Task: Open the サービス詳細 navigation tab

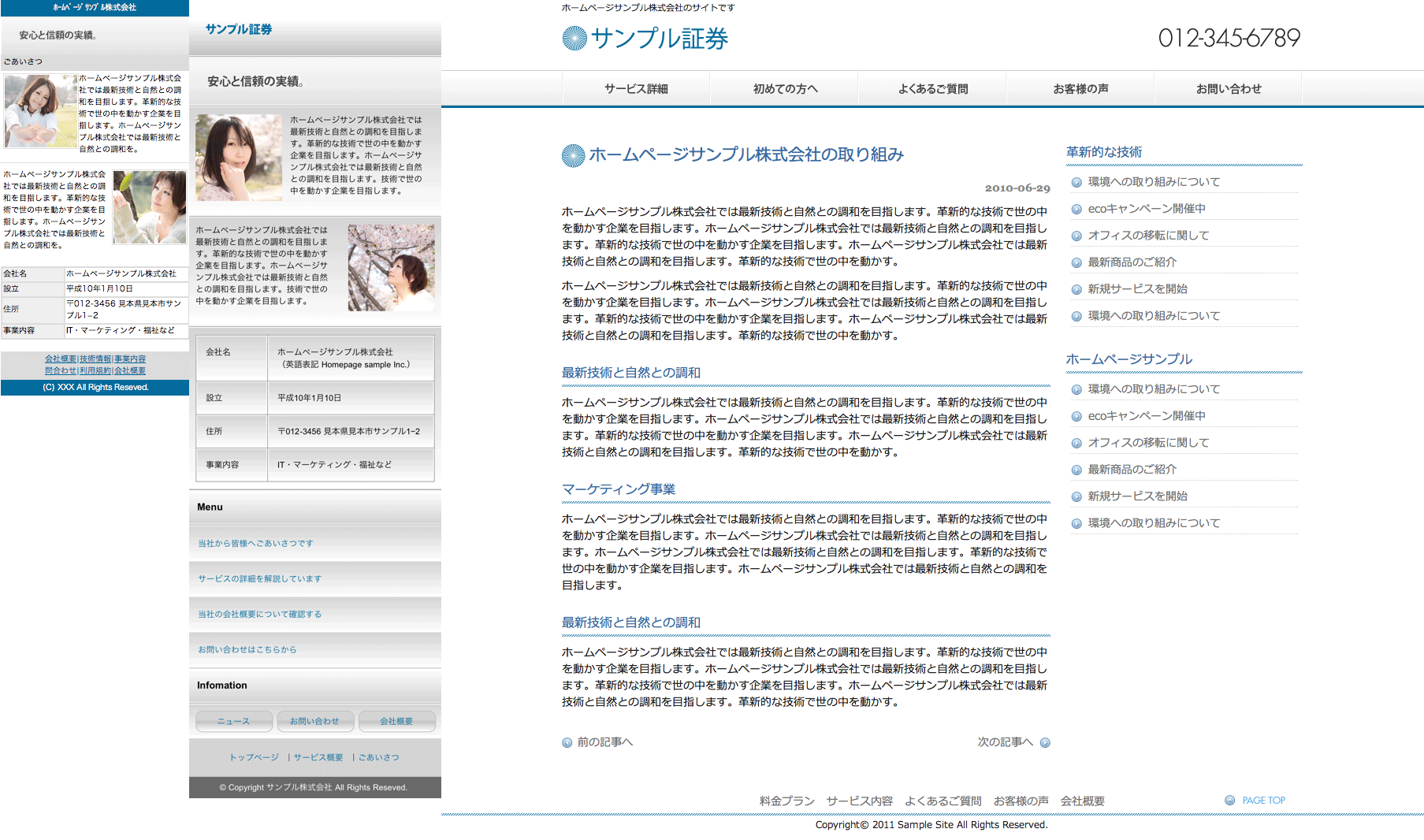Action: (636, 89)
